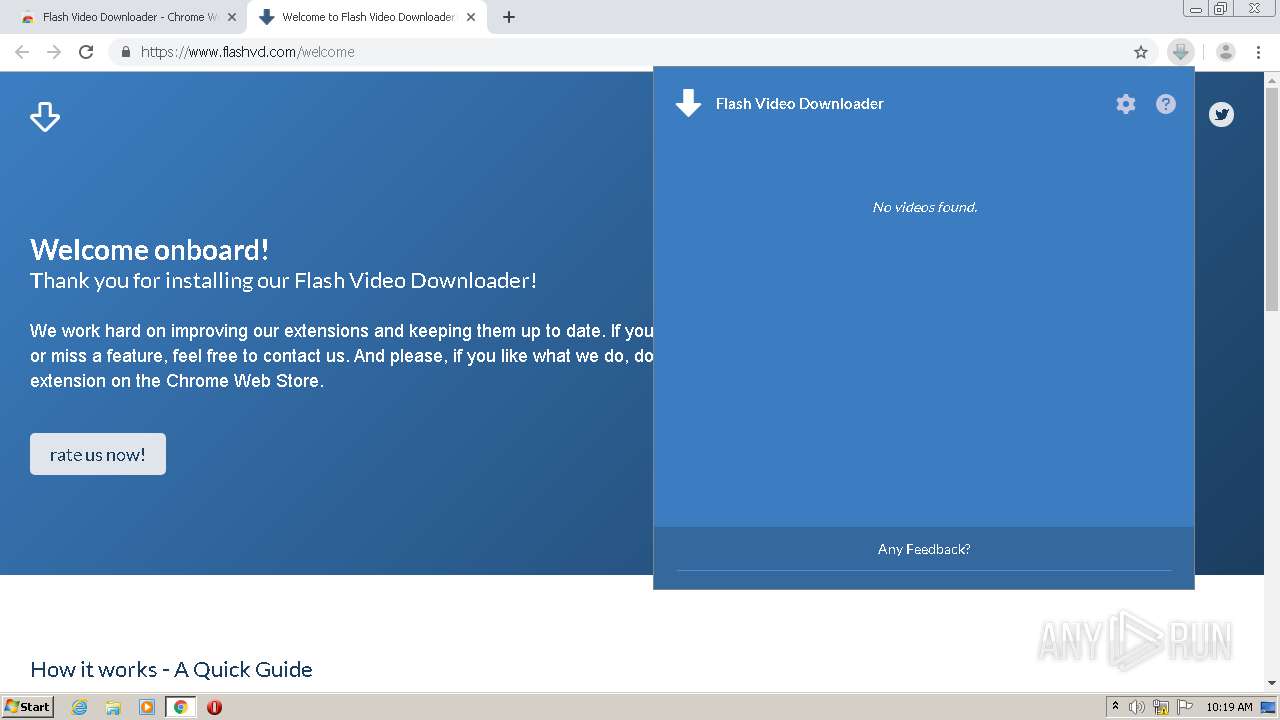Go back to previous page
This screenshot has height=720, width=1280.
click(x=22, y=52)
